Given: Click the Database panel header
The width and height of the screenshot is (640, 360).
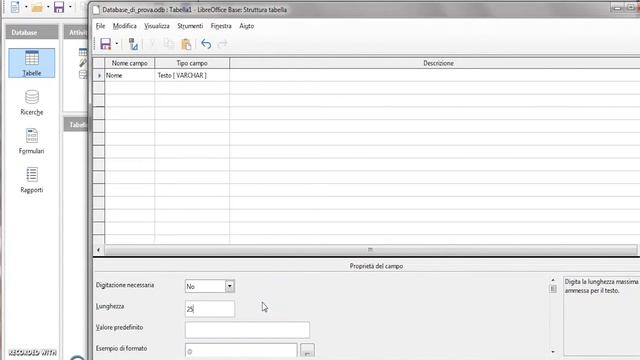Looking at the screenshot, I should click(32, 32).
